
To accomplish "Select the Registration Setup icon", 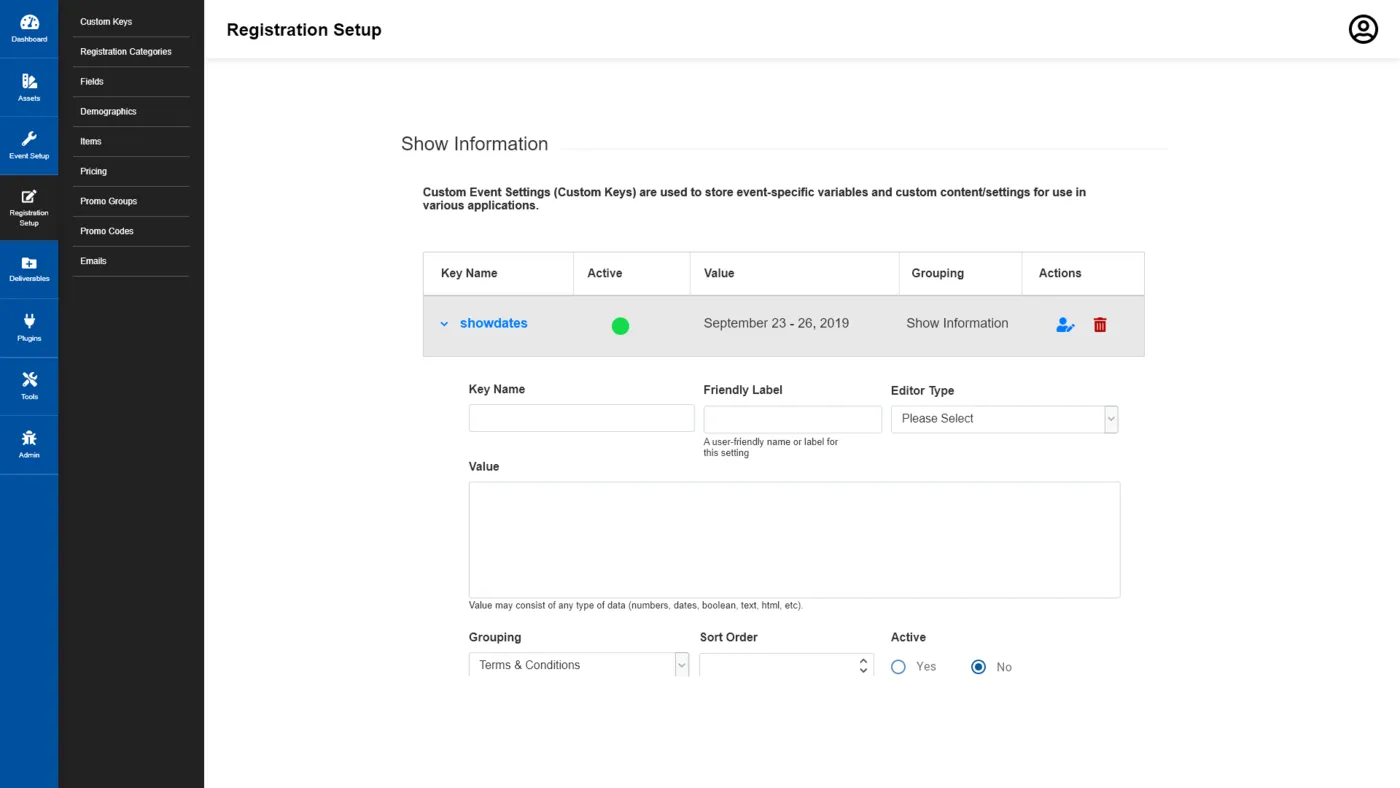I will (29, 197).
